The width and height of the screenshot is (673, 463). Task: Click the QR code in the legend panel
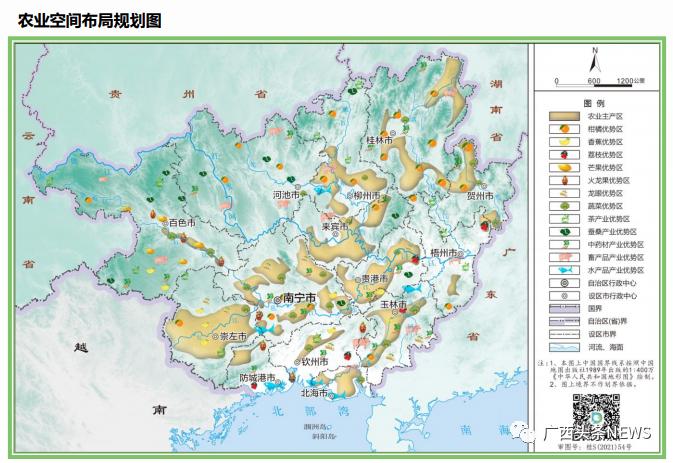tap(596, 417)
